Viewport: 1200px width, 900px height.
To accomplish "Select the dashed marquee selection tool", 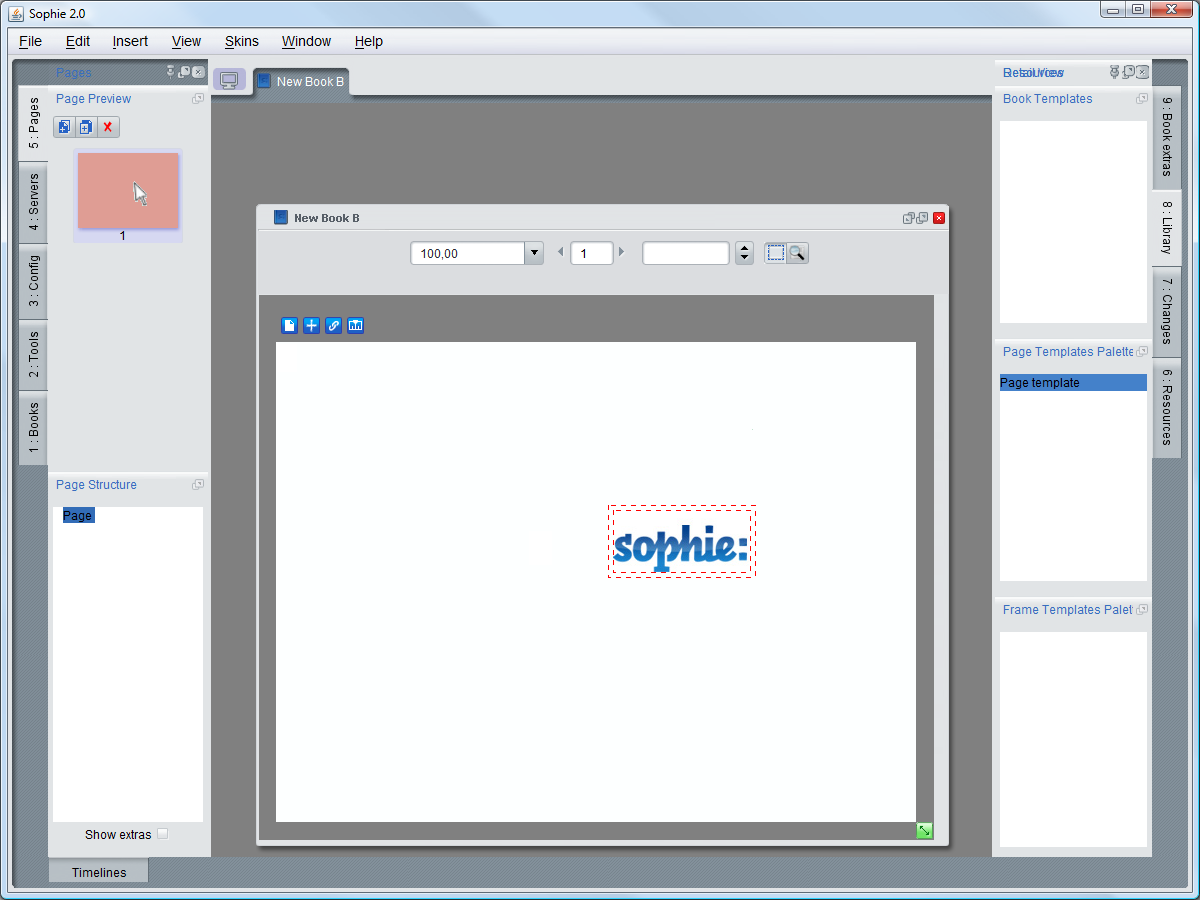I will pos(776,253).
